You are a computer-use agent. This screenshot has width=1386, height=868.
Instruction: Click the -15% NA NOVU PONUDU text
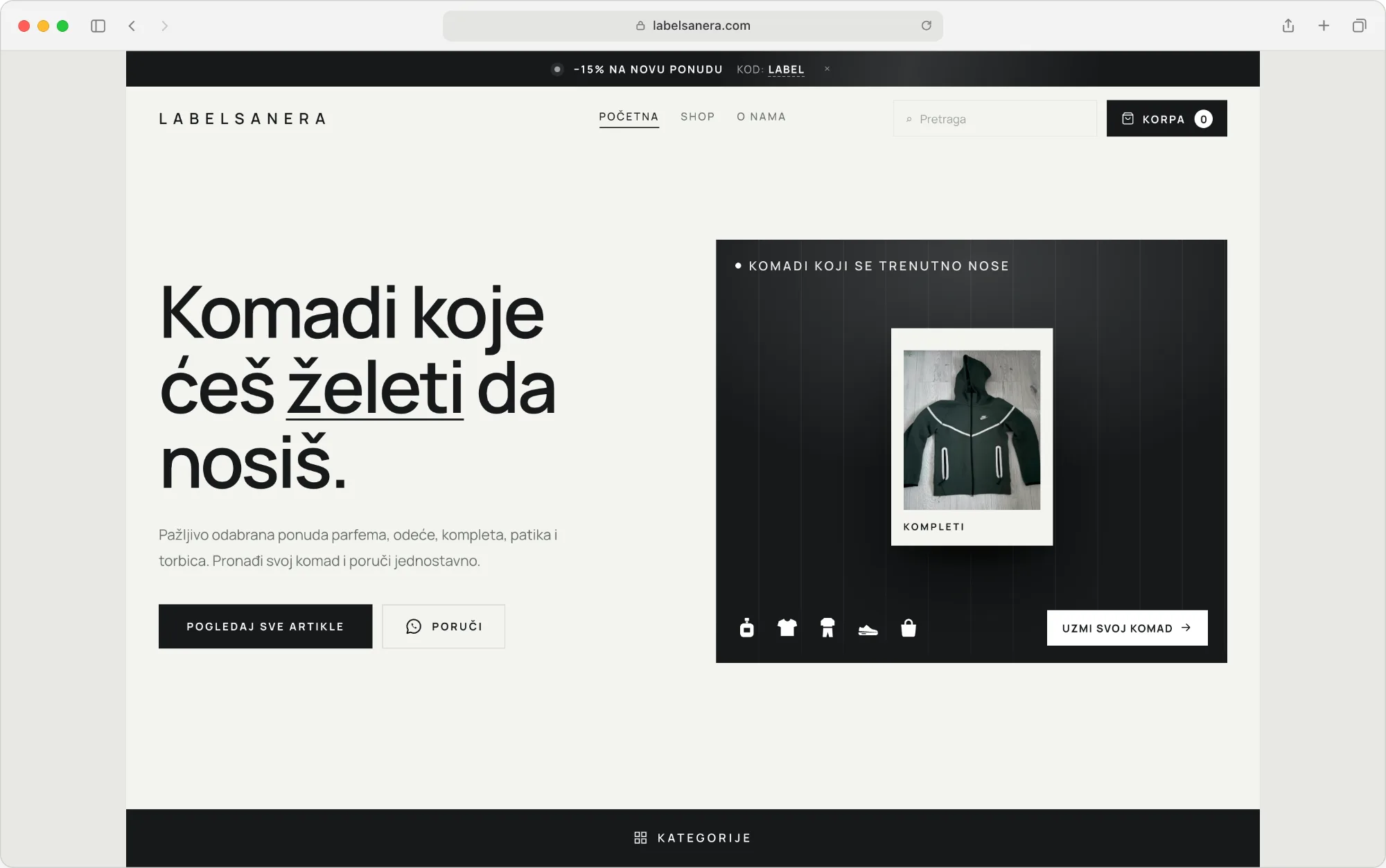click(648, 69)
